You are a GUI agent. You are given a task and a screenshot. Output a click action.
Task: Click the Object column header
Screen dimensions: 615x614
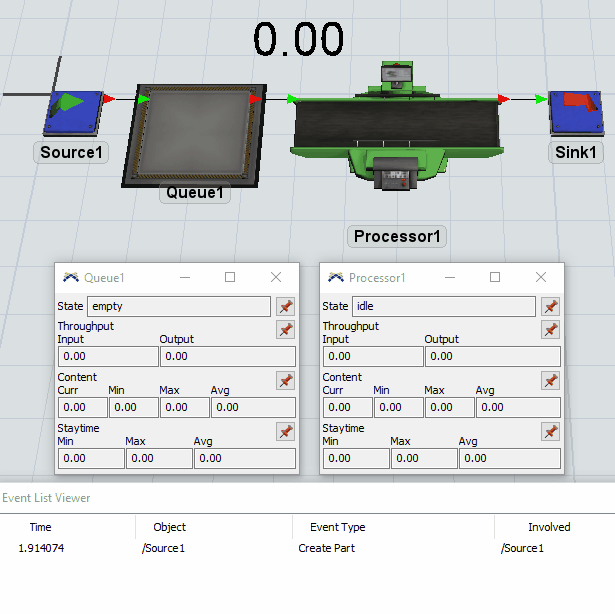click(x=169, y=527)
